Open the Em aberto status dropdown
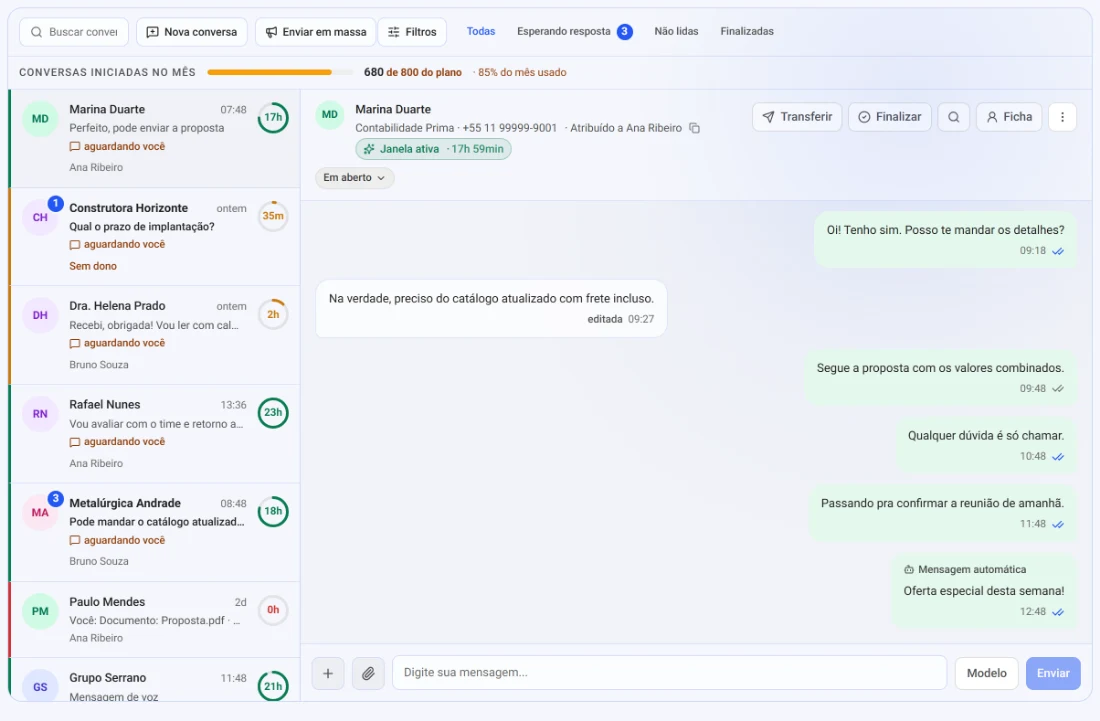The image size is (1100, 721). 354,177
